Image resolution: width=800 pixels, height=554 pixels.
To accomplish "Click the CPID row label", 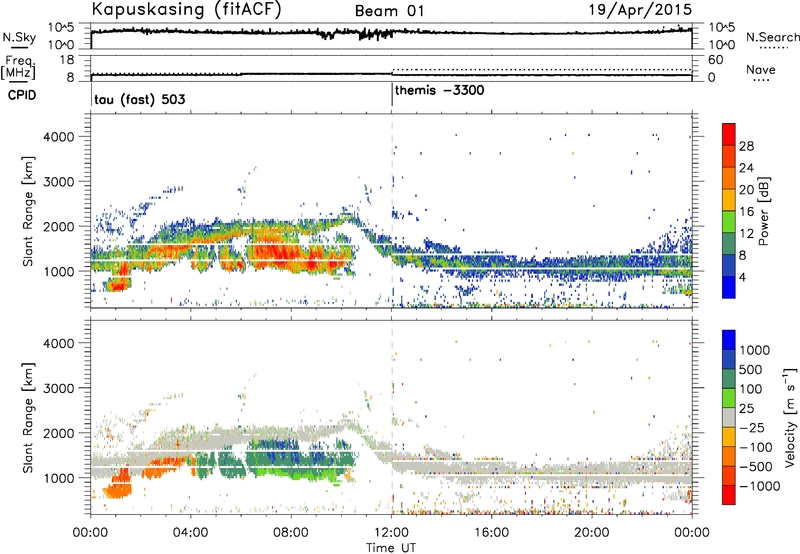I will (22, 95).
